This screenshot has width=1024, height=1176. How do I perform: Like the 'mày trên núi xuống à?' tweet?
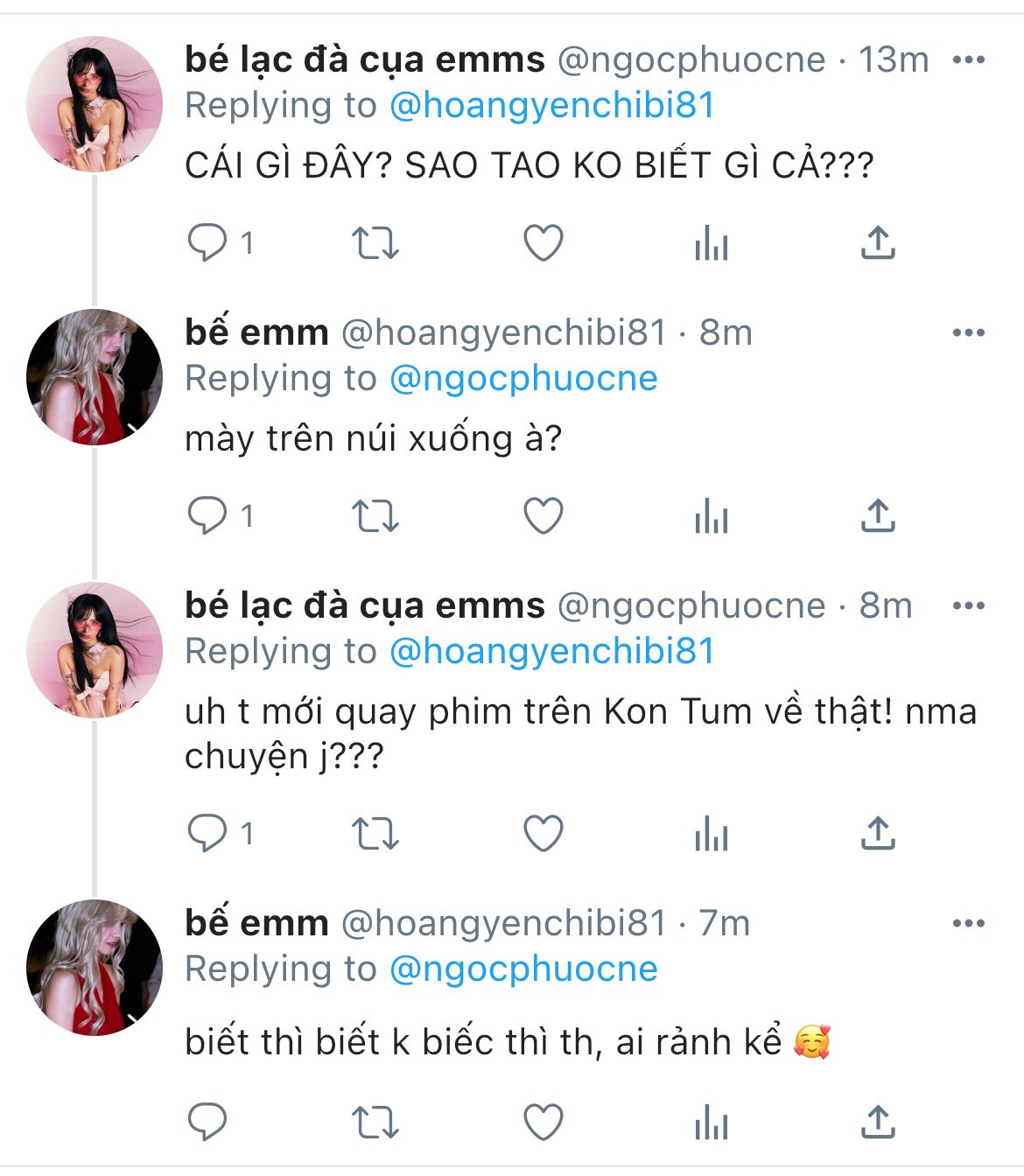[x=543, y=516]
